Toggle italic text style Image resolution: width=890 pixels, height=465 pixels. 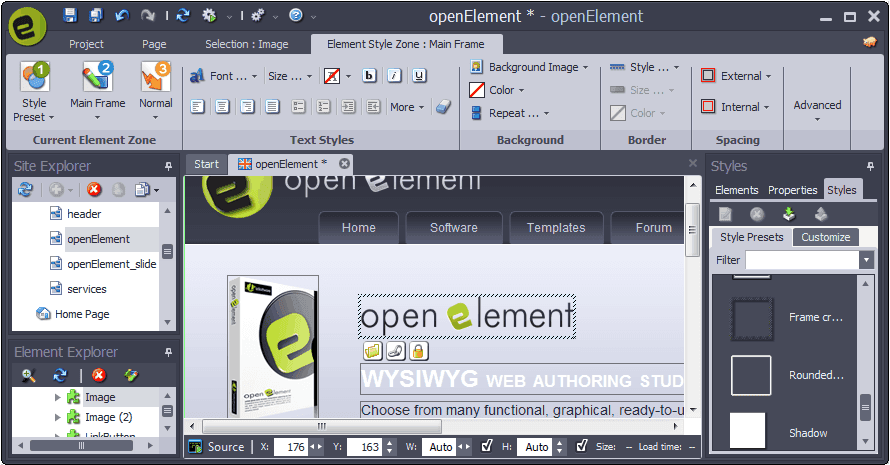(x=394, y=76)
